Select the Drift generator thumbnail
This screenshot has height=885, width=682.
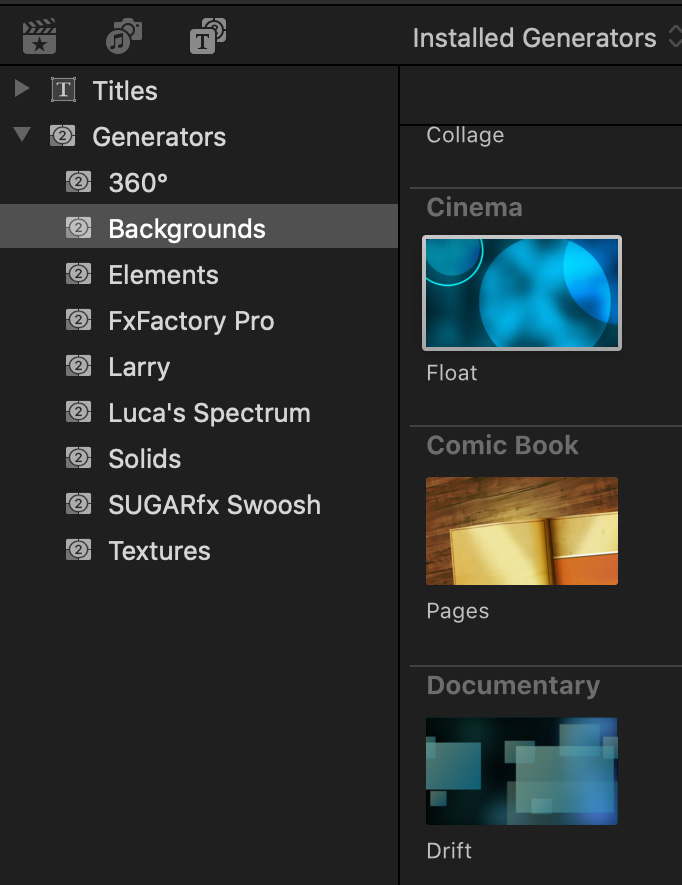coord(522,770)
